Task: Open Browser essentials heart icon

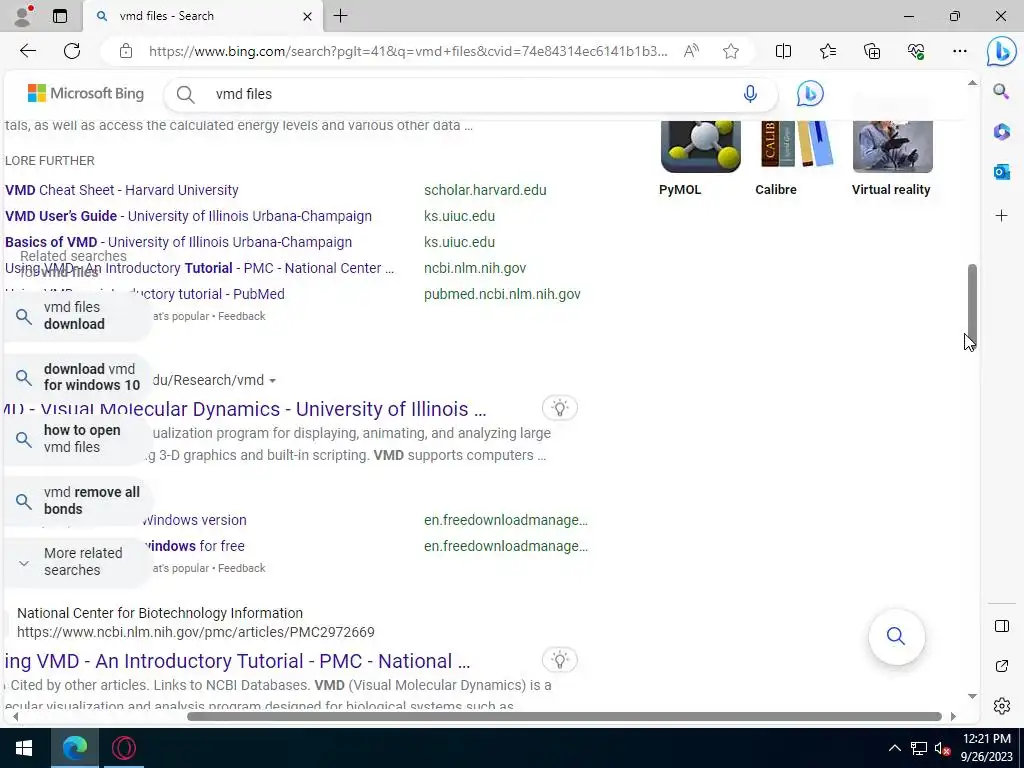Action: pyautogui.click(x=916, y=51)
